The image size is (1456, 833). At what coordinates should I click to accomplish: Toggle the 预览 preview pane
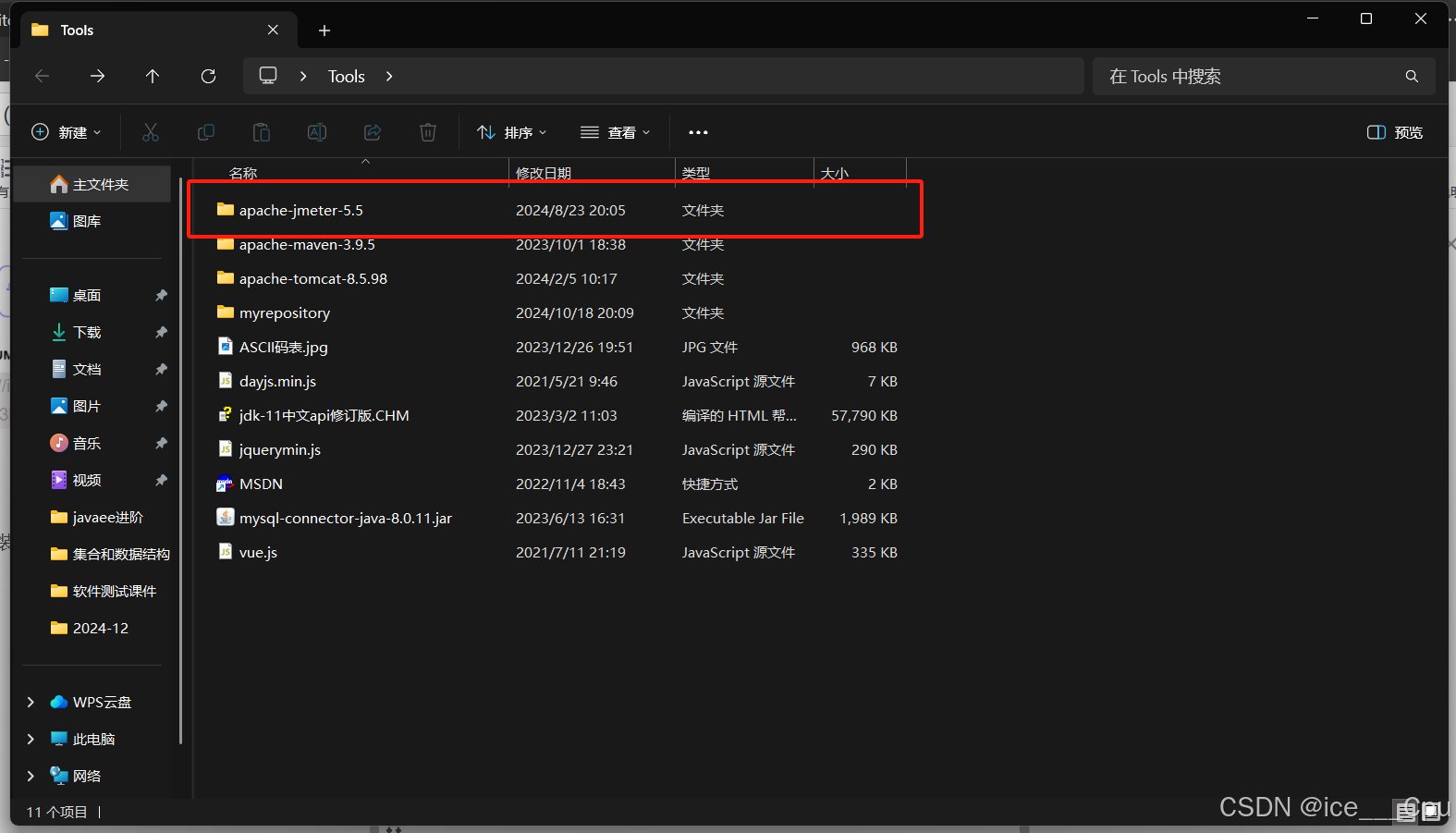(1395, 132)
